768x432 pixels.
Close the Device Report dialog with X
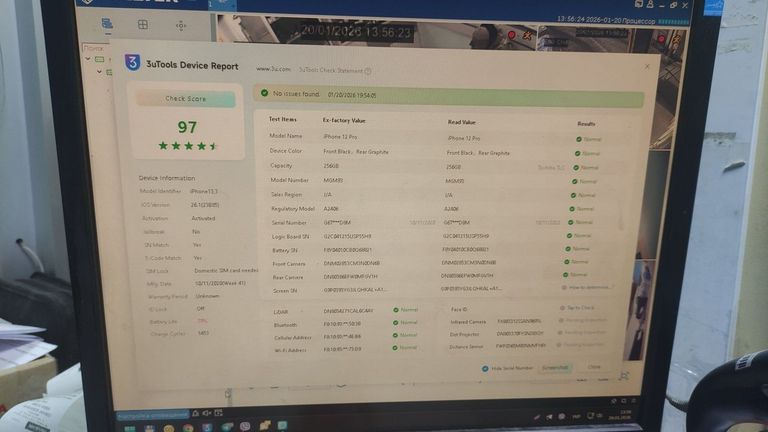pos(647,66)
